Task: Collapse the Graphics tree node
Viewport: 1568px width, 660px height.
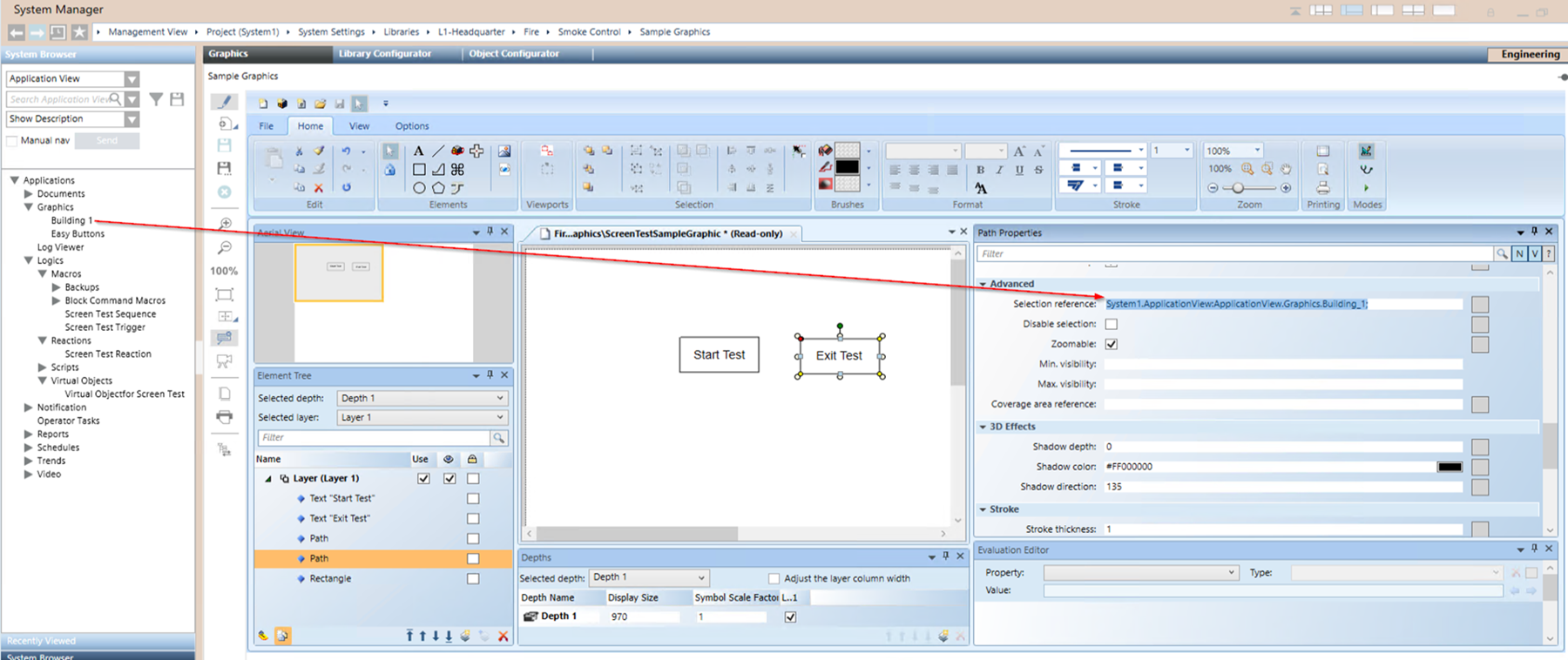Action: coord(29,207)
